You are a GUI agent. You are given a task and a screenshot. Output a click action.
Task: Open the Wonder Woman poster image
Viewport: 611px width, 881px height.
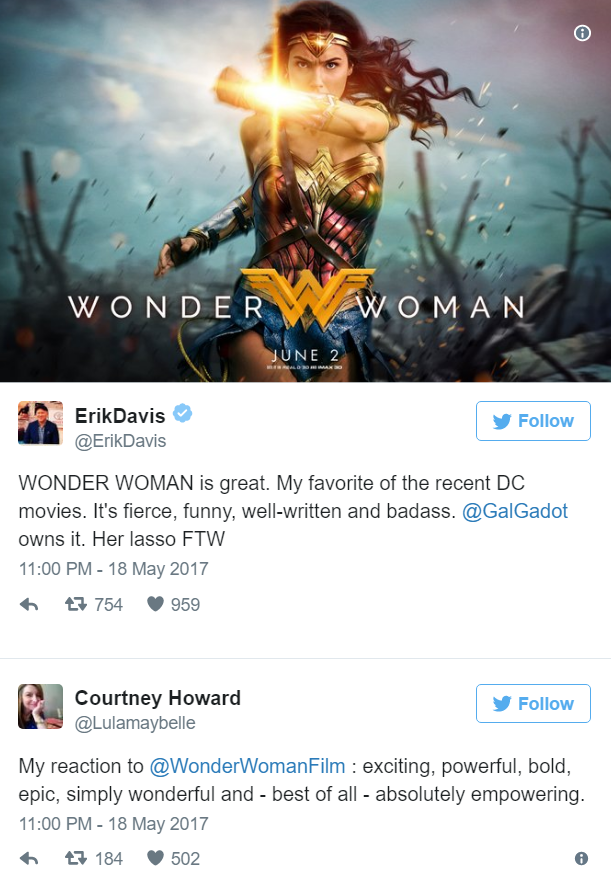point(305,191)
